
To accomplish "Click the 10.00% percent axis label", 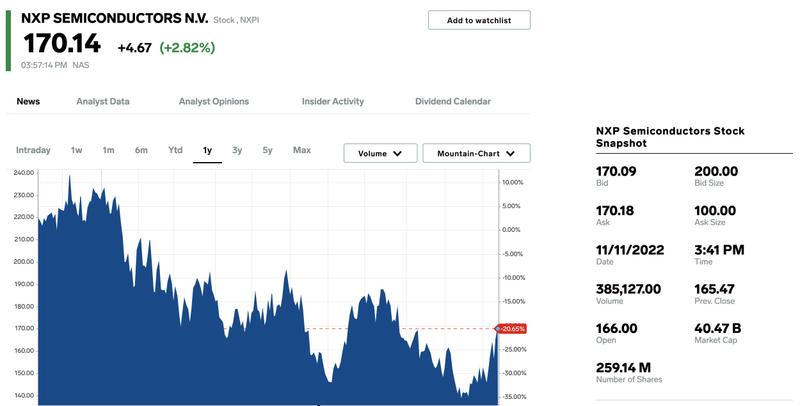I will 512,183.
